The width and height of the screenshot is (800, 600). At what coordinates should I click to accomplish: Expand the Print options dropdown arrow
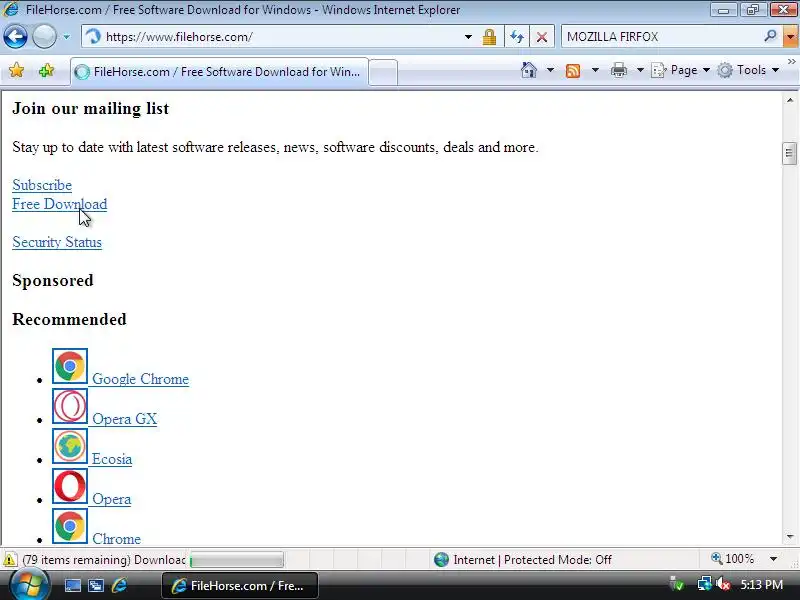[x=640, y=70]
